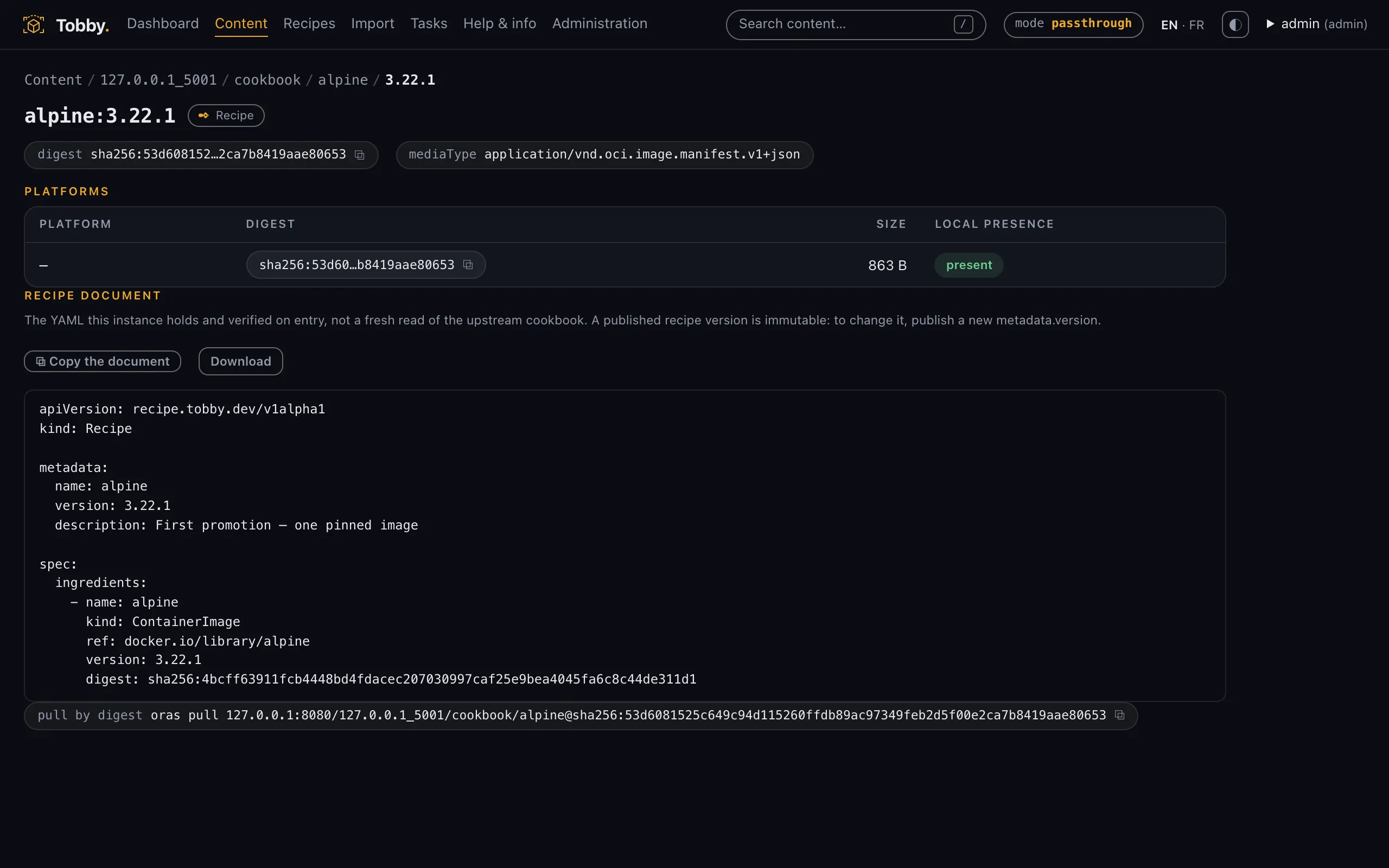Open the Dashboard nav item

[163, 23]
